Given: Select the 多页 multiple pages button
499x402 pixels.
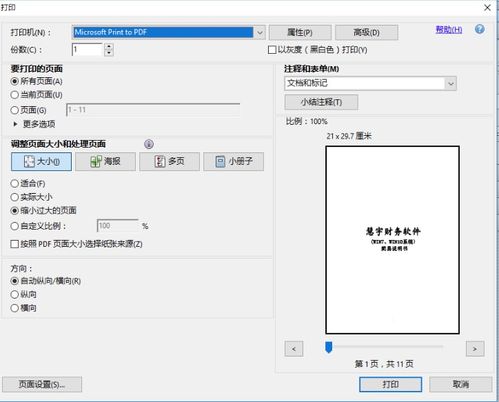Looking at the screenshot, I should (x=169, y=162).
